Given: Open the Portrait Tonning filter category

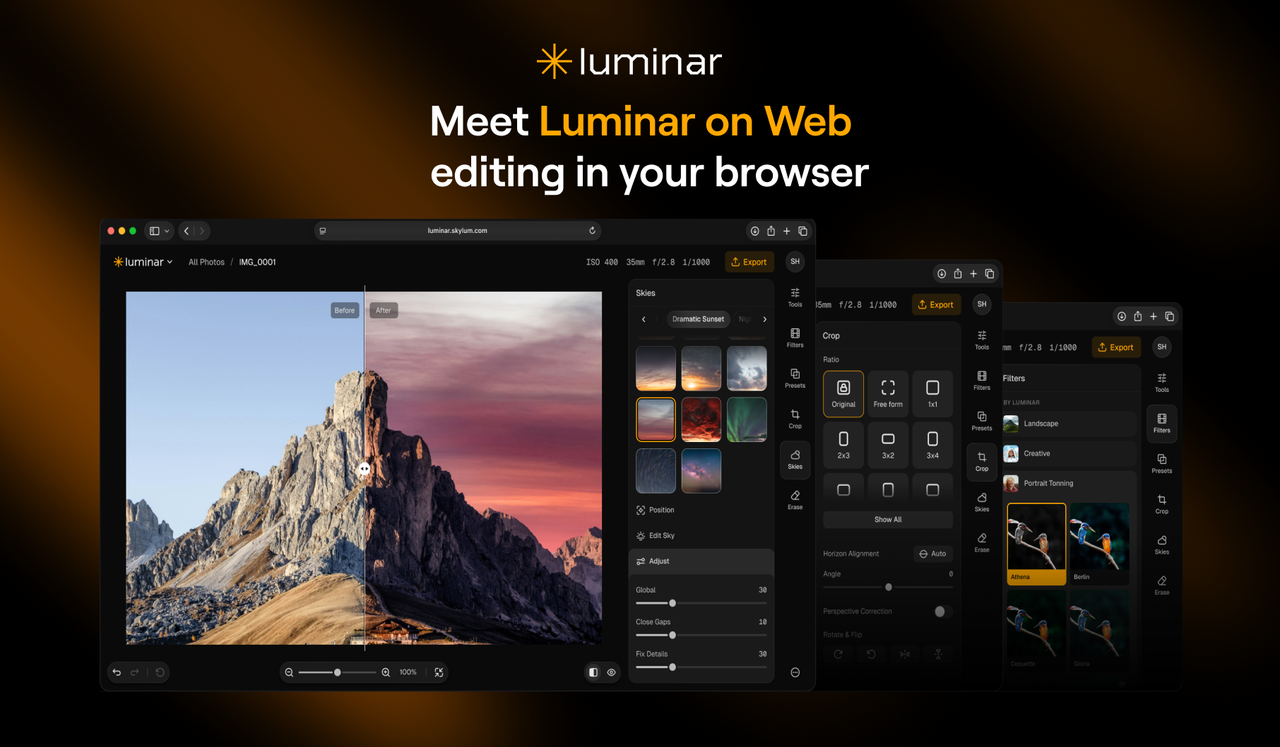Looking at the screenshot, I should [x=1070, y=483].
